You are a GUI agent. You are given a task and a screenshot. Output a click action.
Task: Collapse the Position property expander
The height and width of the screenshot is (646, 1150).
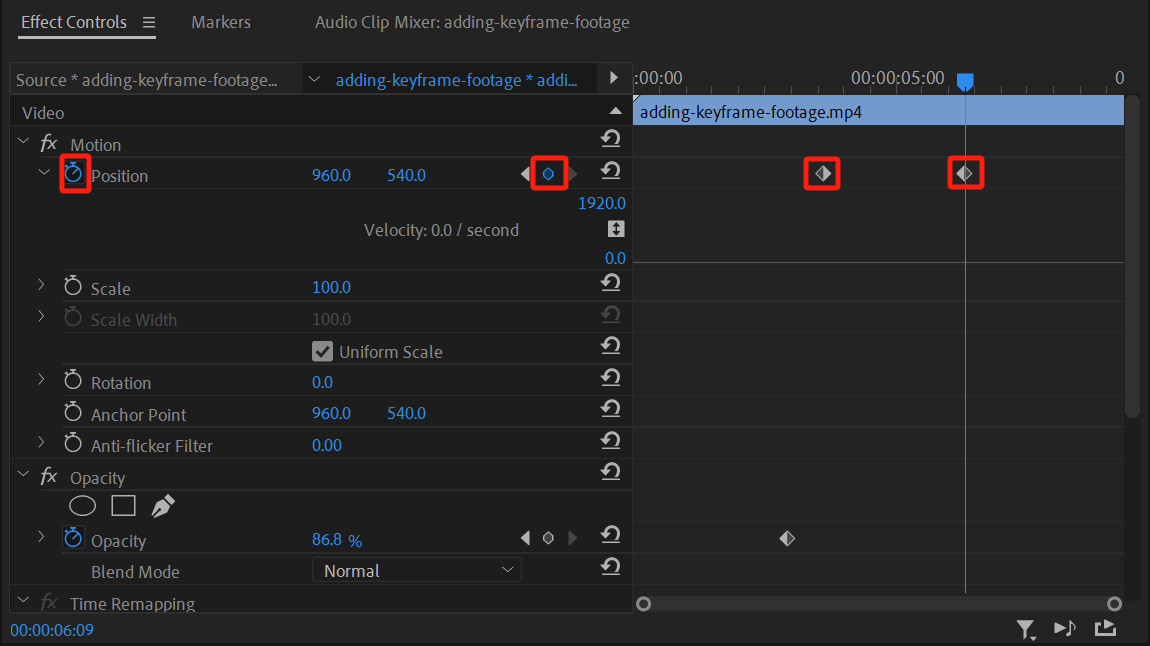click(43, 172)
